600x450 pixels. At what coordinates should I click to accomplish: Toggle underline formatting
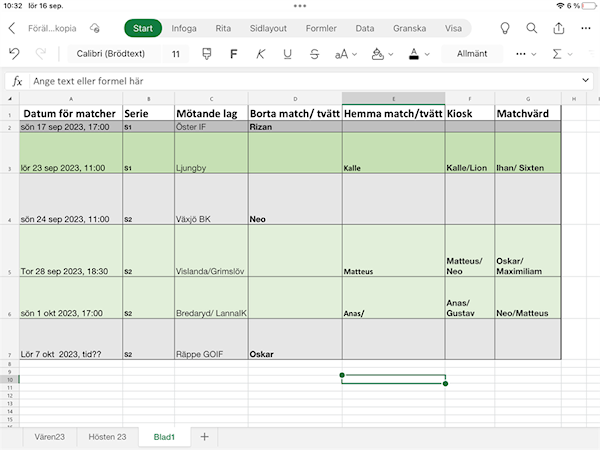pos(287,53)
